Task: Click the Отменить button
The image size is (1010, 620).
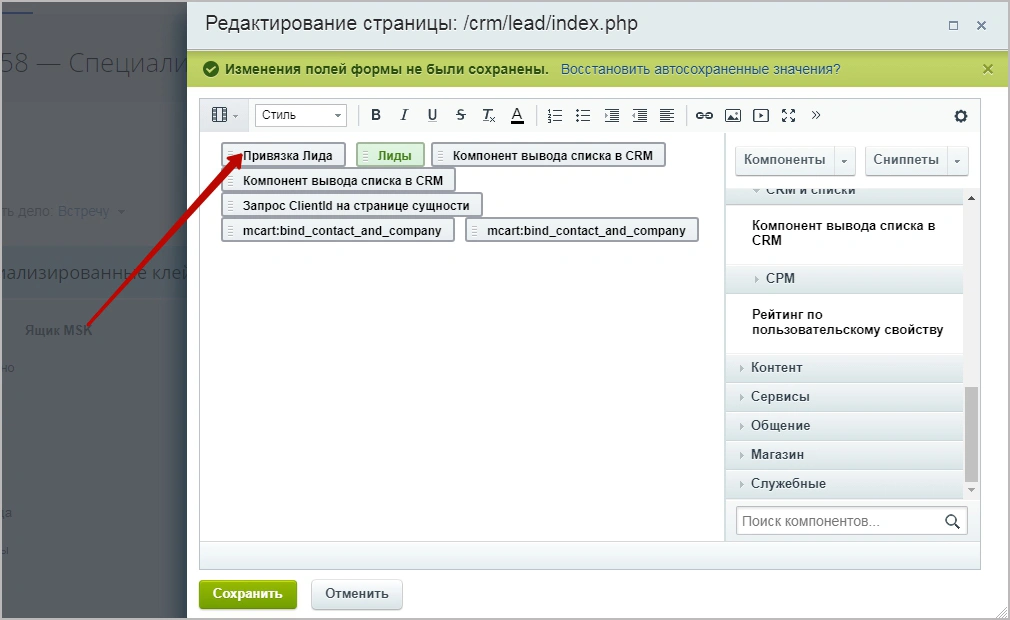Action: [357, 594]
